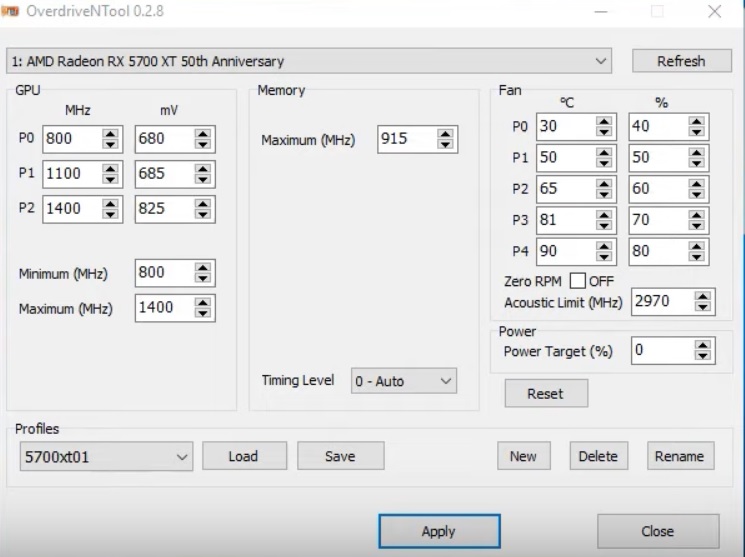The image size is (745, 557).
Task: Increase Fan P0 temperature with up arrow
Action: point(604,122)
